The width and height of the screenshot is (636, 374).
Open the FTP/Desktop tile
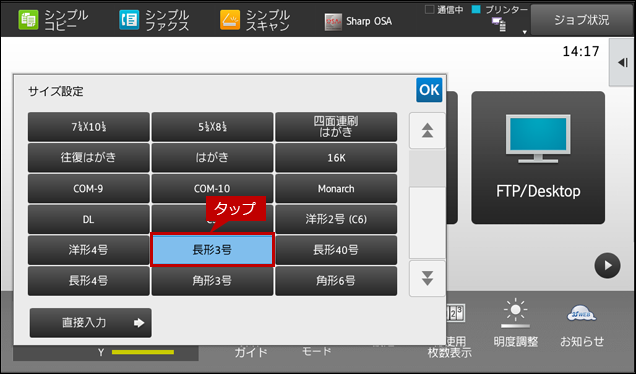[x=538, y=157]
